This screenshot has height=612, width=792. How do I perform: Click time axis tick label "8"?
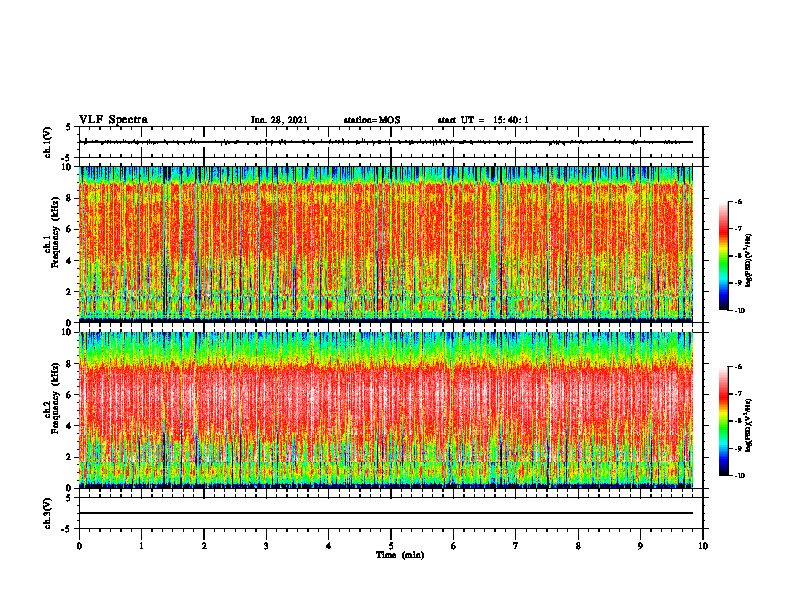tap(578, 546)
